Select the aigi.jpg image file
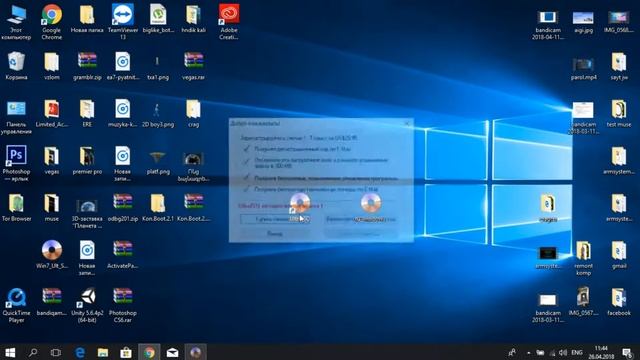Screen dimensions: 640x360 (583, 22)
